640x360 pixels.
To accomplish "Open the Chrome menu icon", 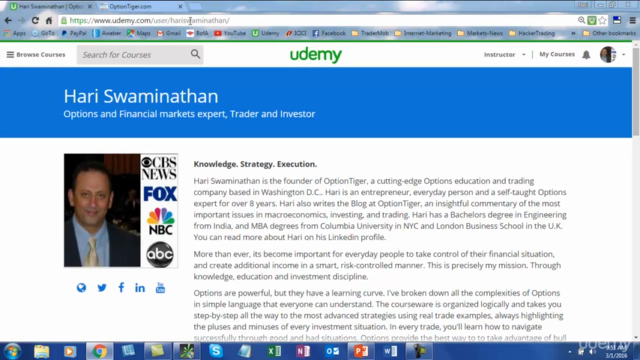I will [x=633, y=20].
